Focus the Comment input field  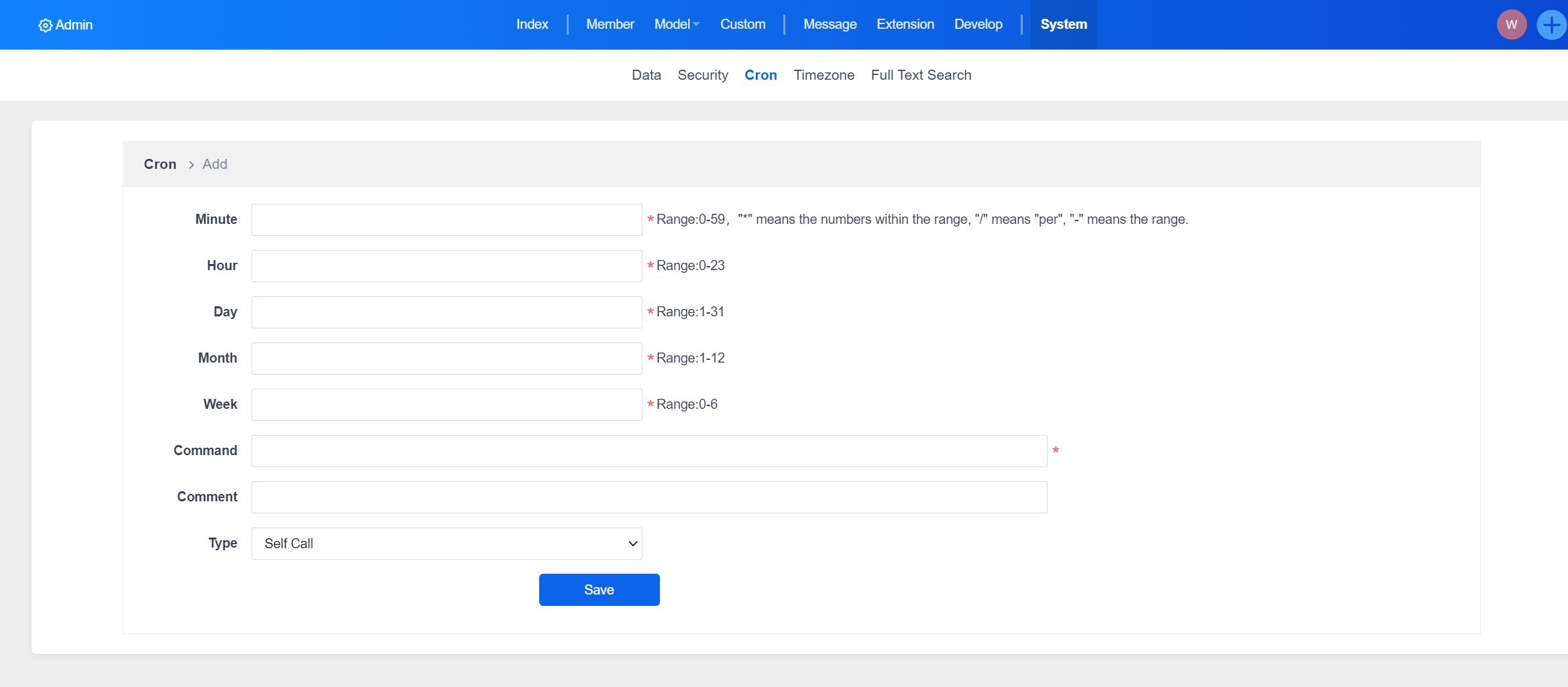click(649, 497)
